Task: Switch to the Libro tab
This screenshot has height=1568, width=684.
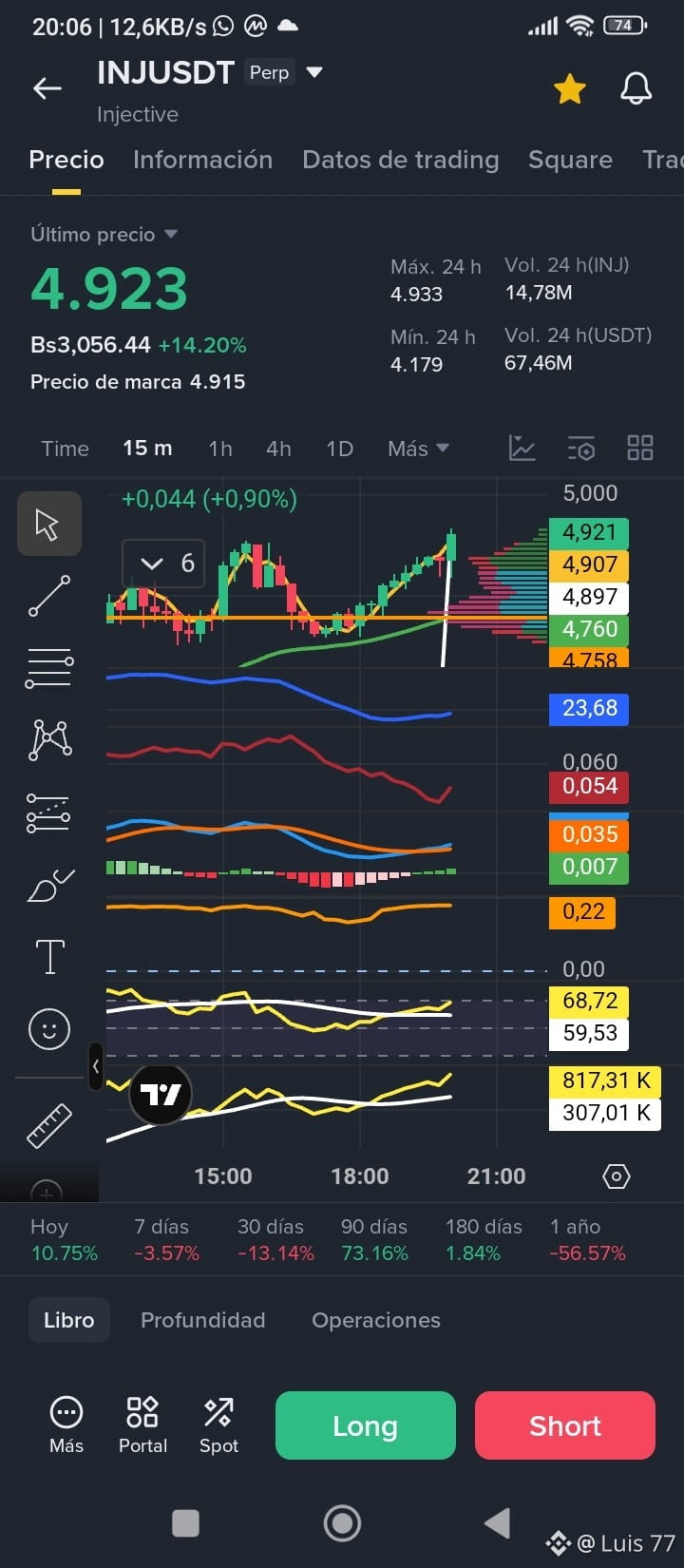Action: (69, 1320)
